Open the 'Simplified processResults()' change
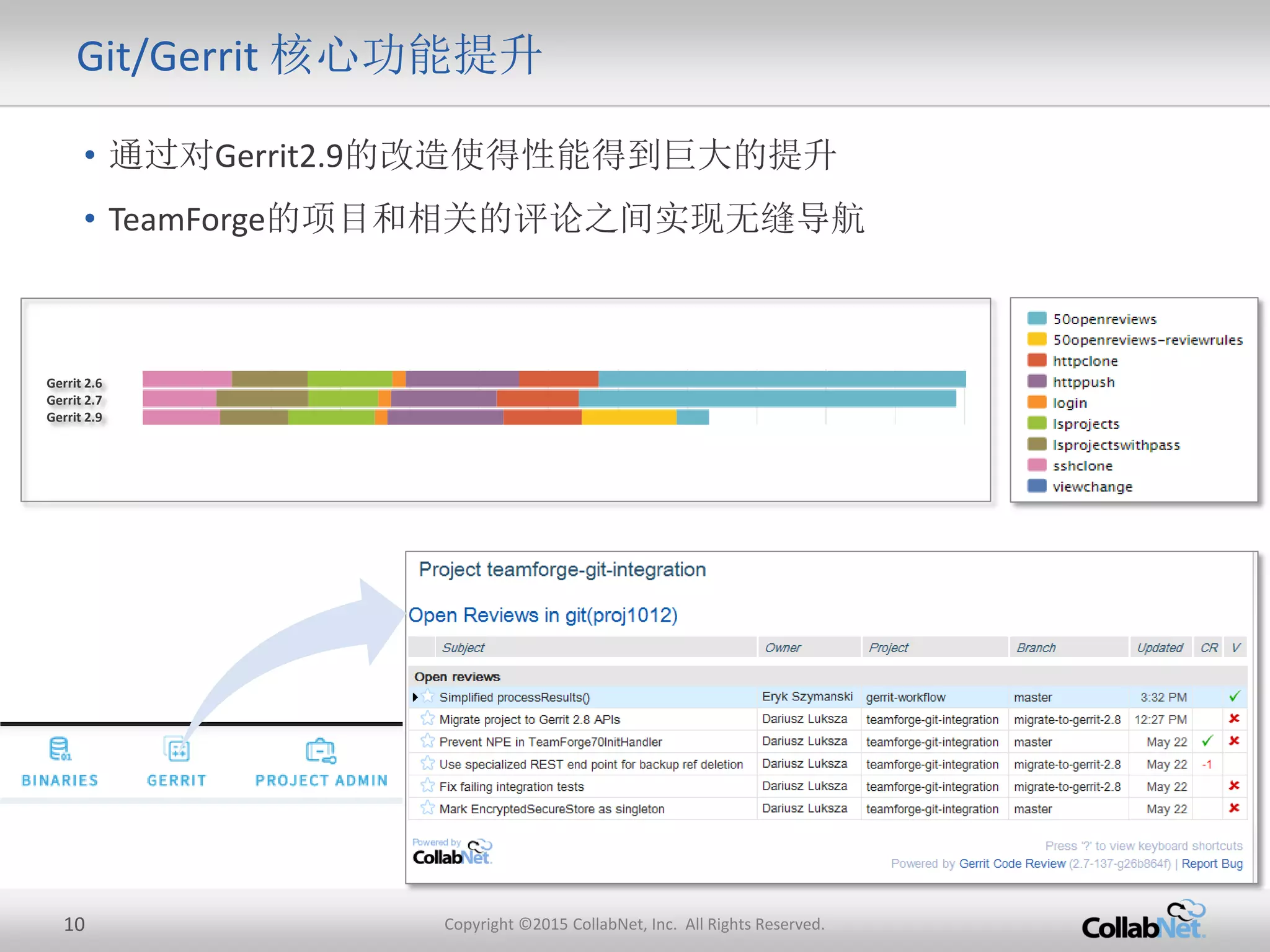The height and width of the screenshot is (952, 1270). pyautogui.click(x=515, y=697)
